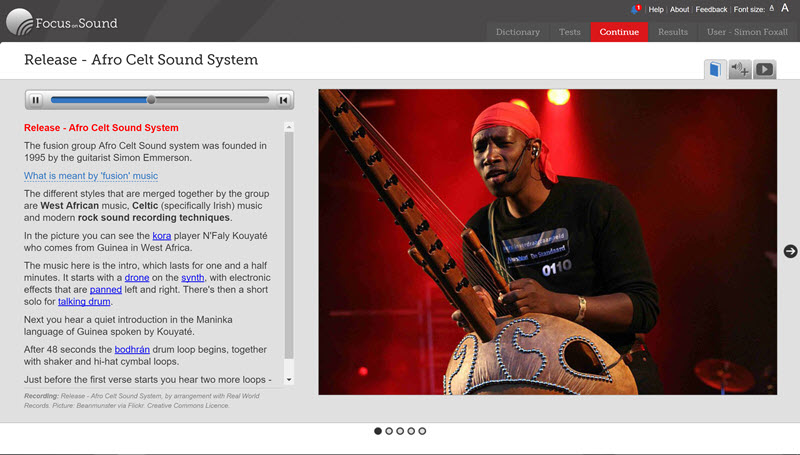Select the third page dot
Image resolution: width=800 pixels, height=455 pixels.
coord(400,431)
